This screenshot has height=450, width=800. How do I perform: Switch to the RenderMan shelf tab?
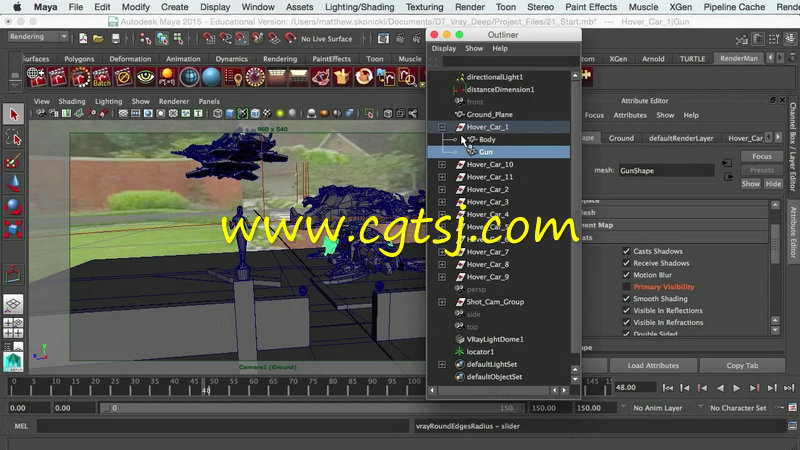coord(738,58)
